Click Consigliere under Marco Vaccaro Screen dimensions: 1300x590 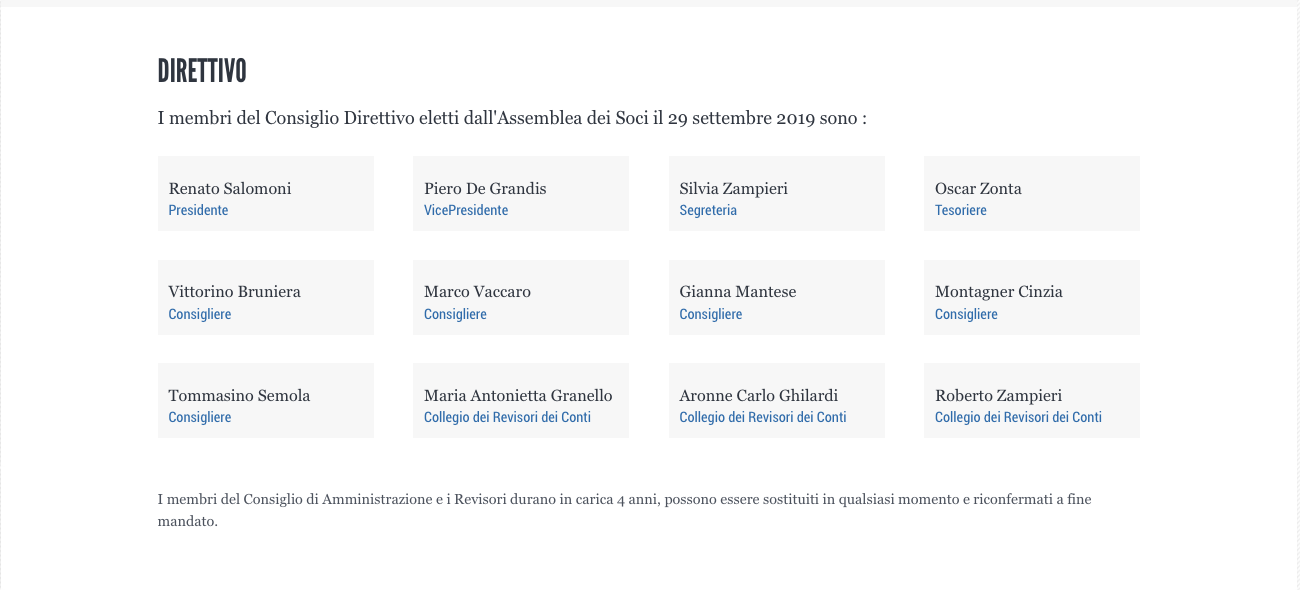pos(455,314)
